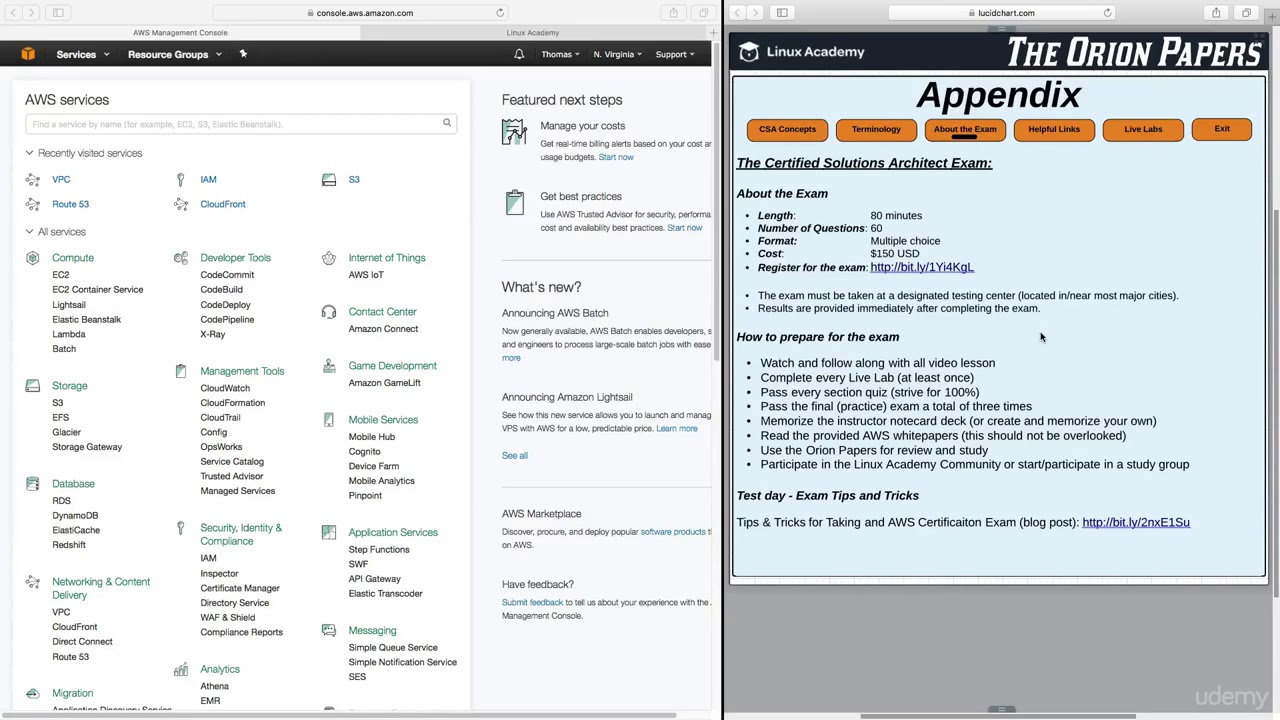Click the Database category icon
This screenshot has height=720, width=1280.
pyautogui.click(x=33, y=484)
